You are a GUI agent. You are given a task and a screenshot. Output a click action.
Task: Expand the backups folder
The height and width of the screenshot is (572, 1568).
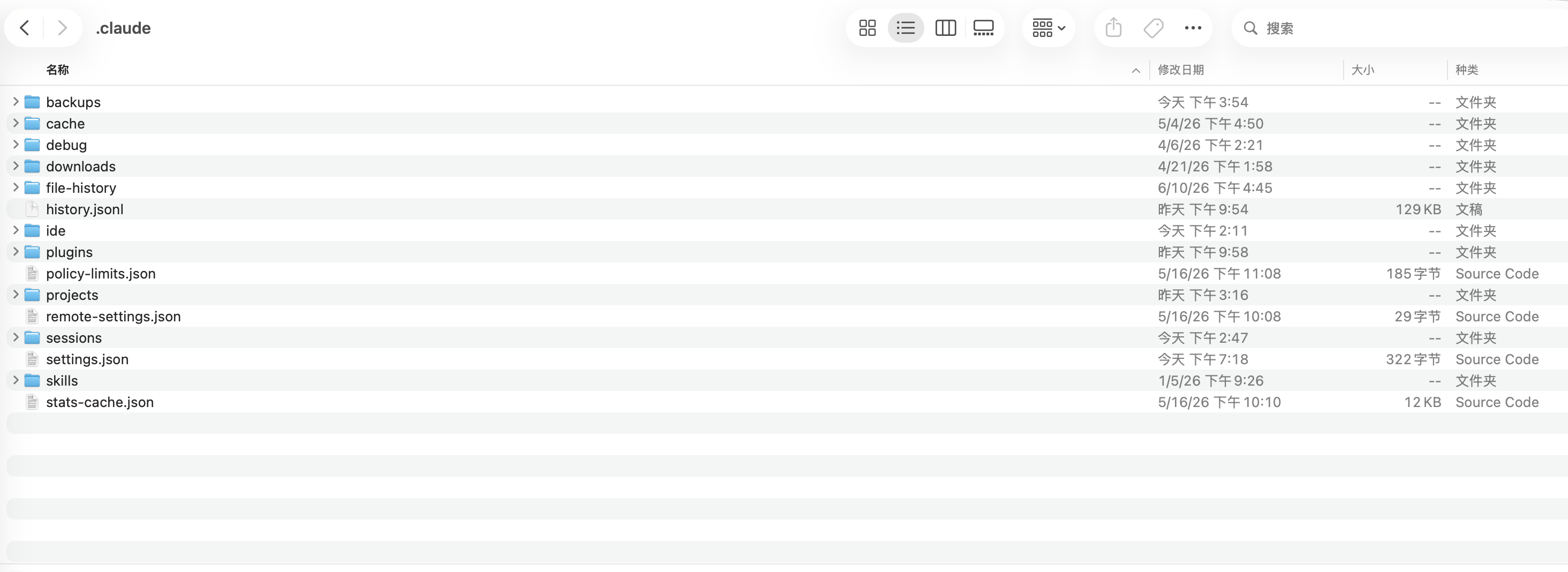pyautogui.click(x=16, y=102)
